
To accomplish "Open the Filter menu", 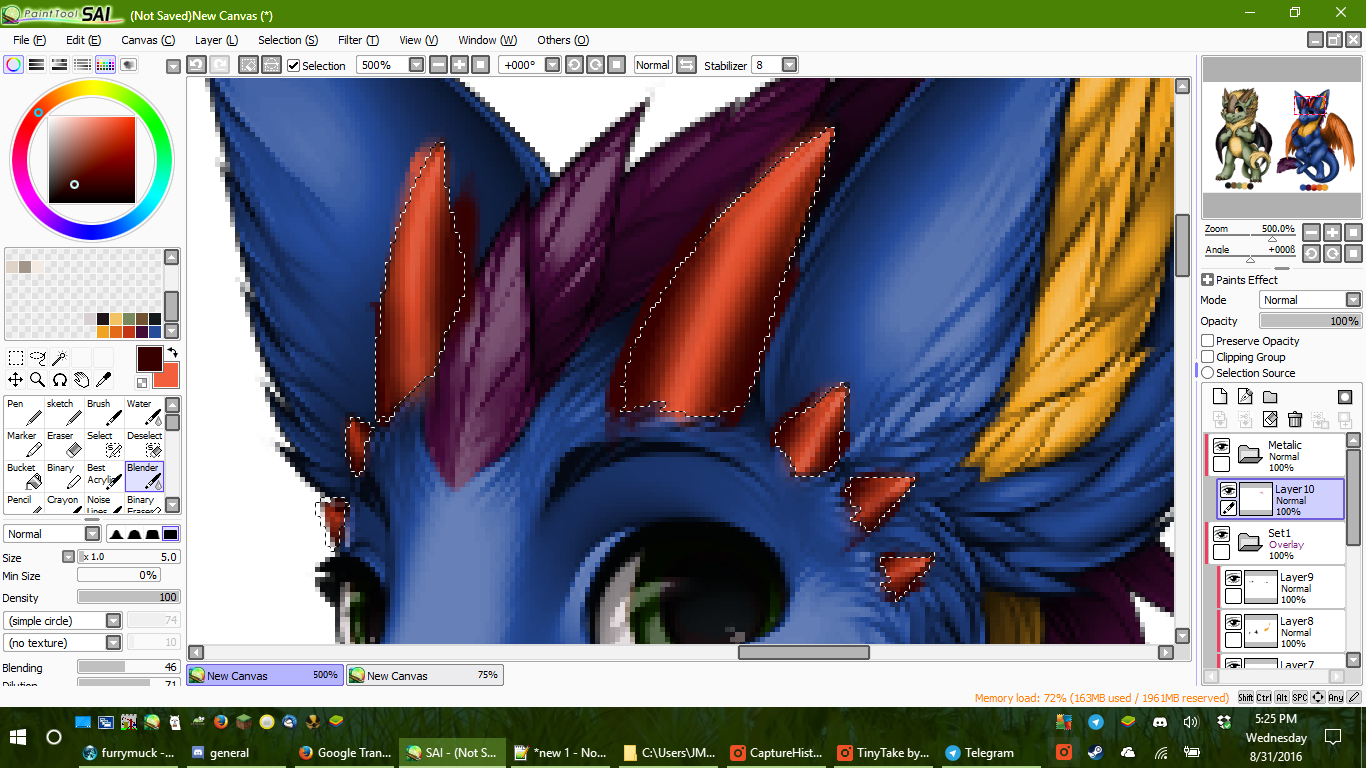I will [x=357, y=40].
